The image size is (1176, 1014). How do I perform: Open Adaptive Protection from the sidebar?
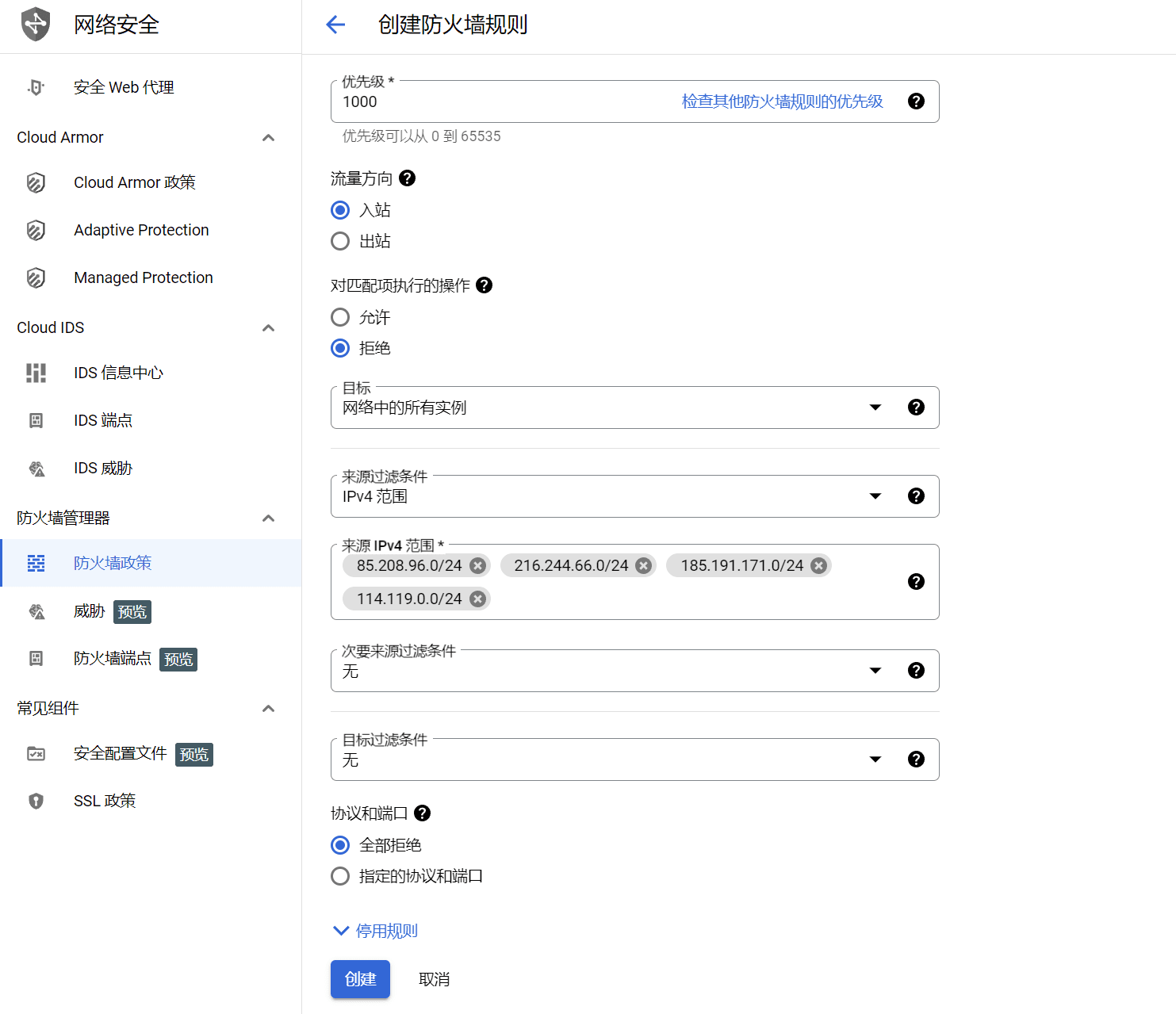coord(141,230)
